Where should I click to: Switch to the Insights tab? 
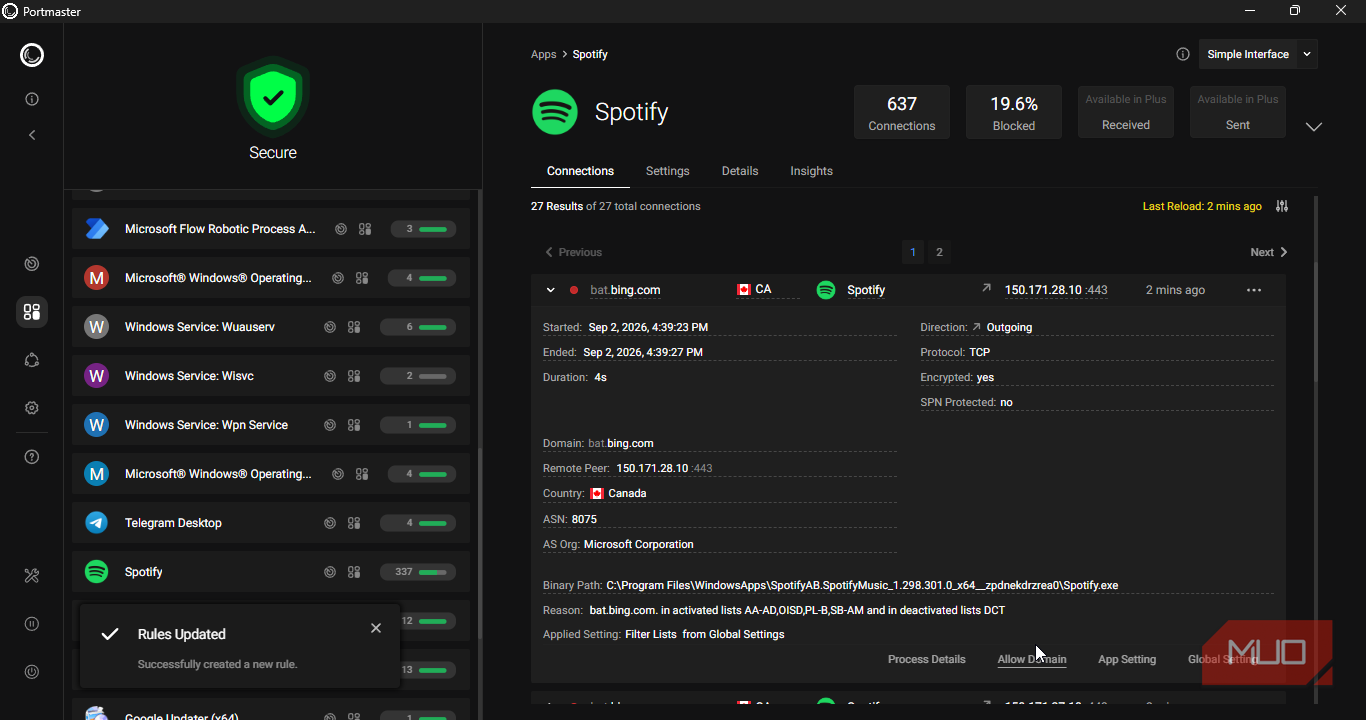pos(811,171)
